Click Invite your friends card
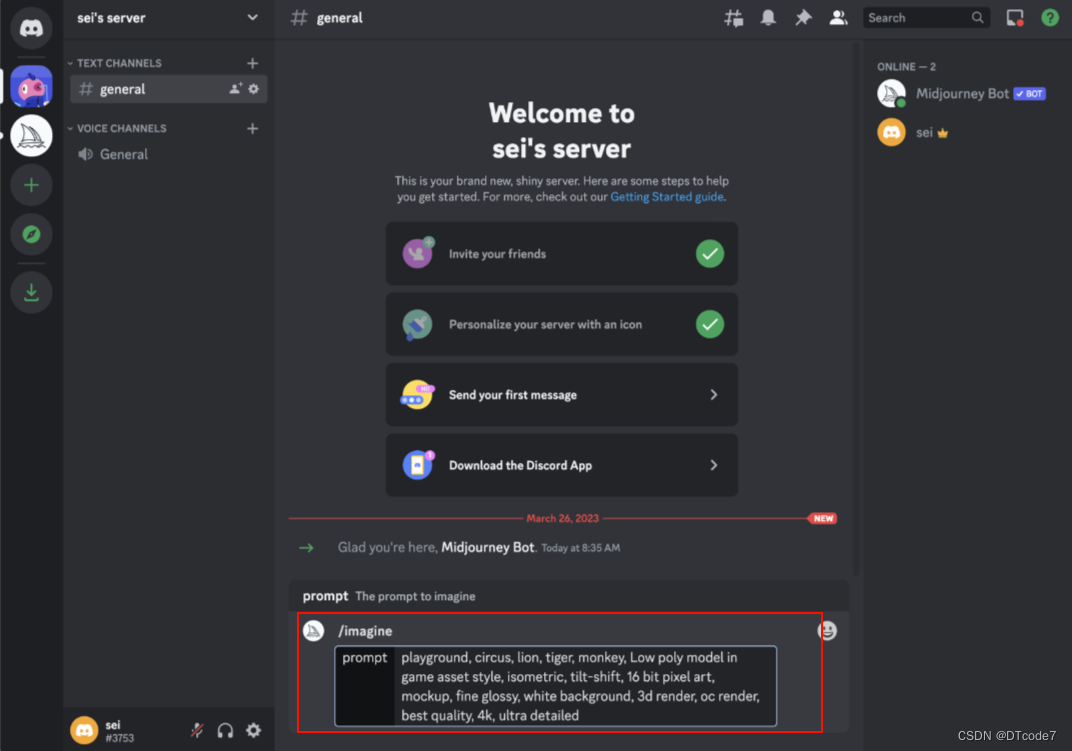The height and width of the screenshot is (751, 1072). point(561,254)
